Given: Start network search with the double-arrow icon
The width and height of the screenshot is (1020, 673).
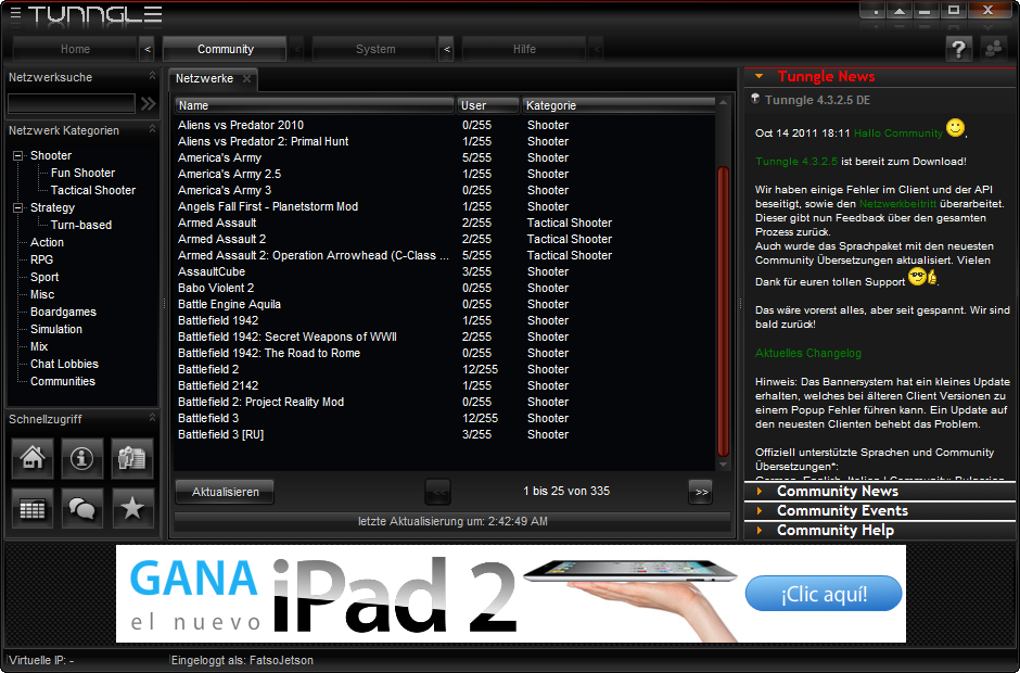Looking at the screenshot, I should tap(148, 103).
